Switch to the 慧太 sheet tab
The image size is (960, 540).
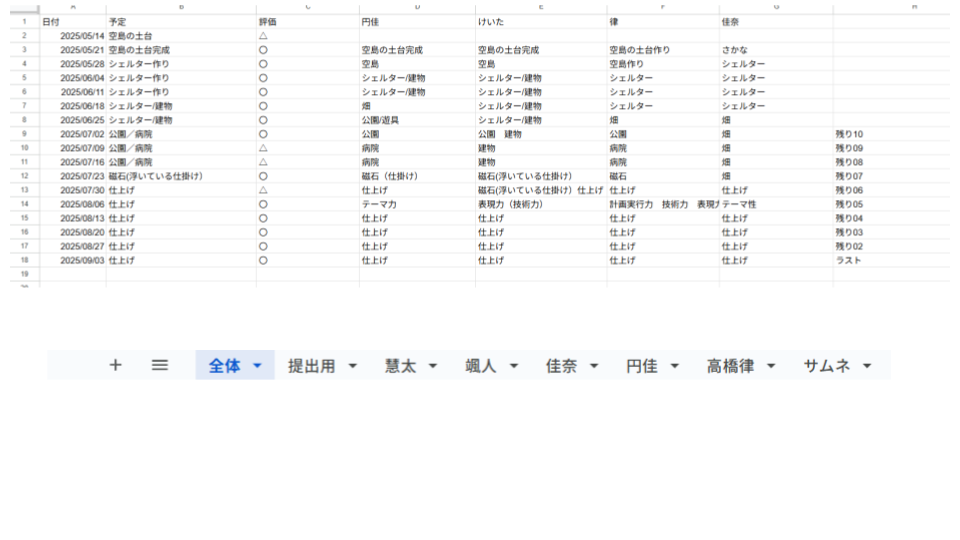point(400,366)
